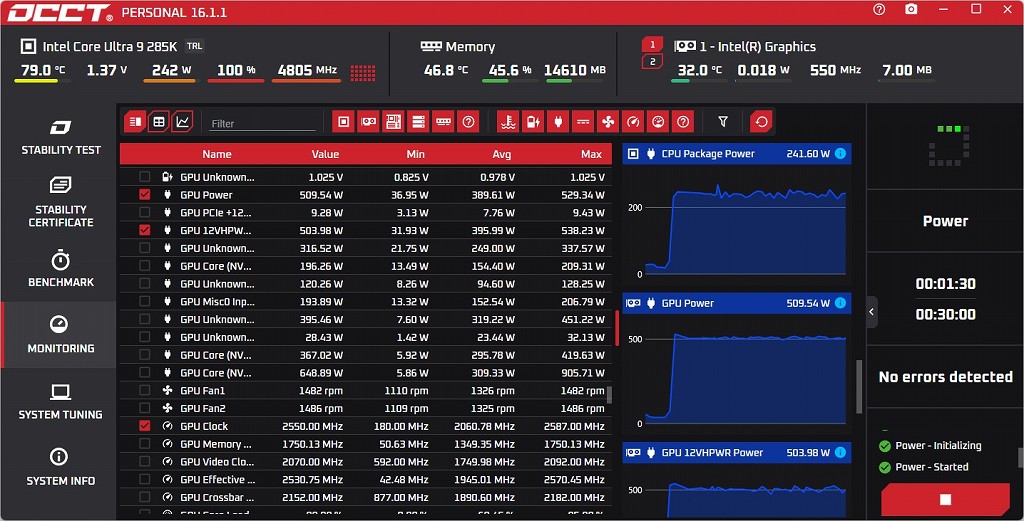Select GPU tab number 1
Image resolution: width=1024 pixels, height=521 pixels.
[652, 44]
